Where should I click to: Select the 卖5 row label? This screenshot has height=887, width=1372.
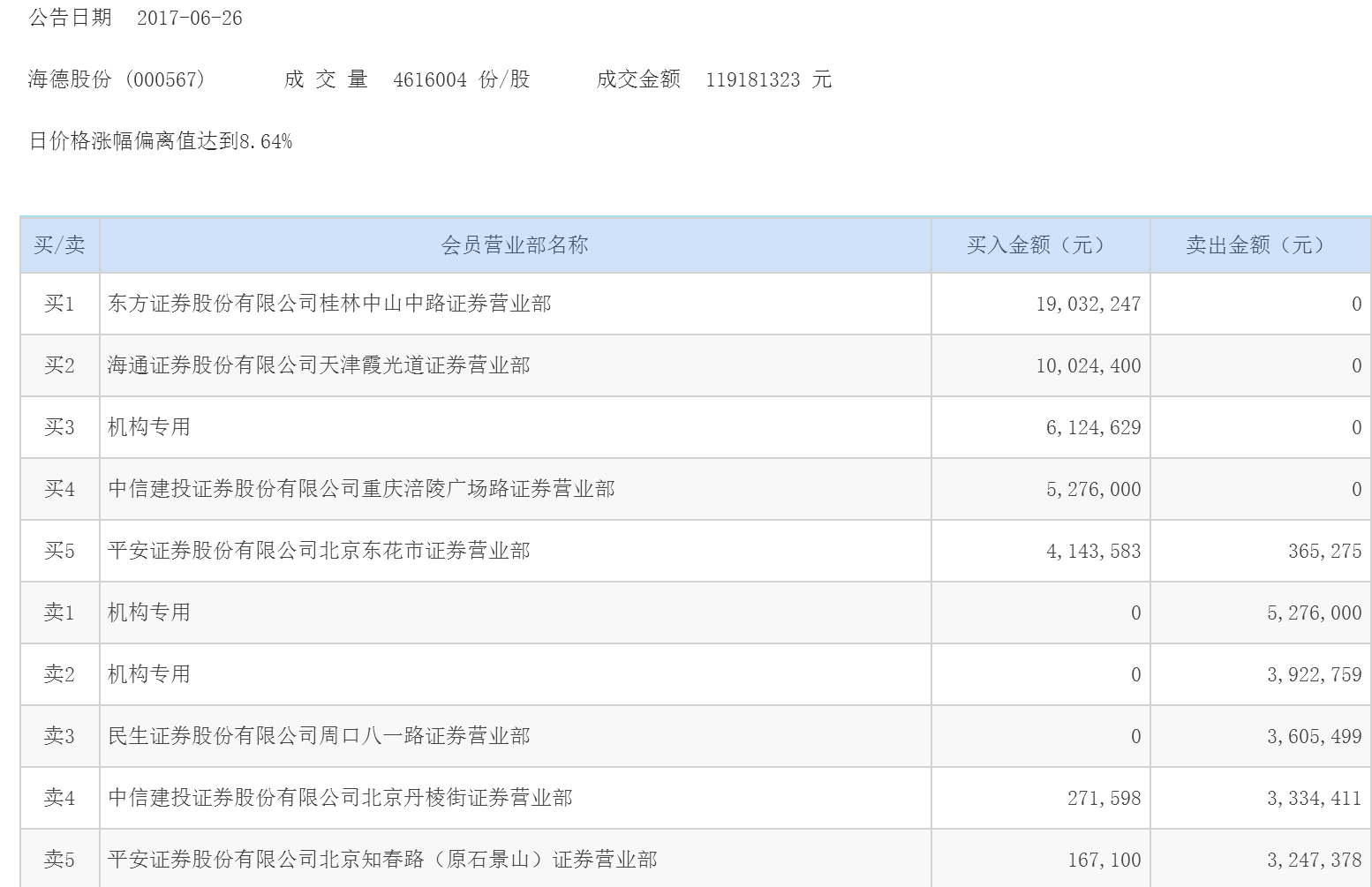tap(59, 860)
